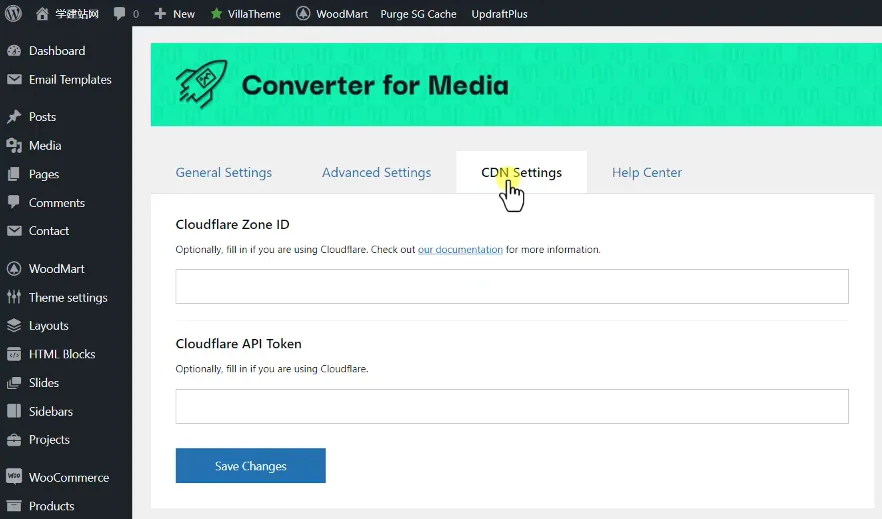Click Dashboard gauge icon in sidebar
This screenshot has width=882, height=519.
(14, 51)
